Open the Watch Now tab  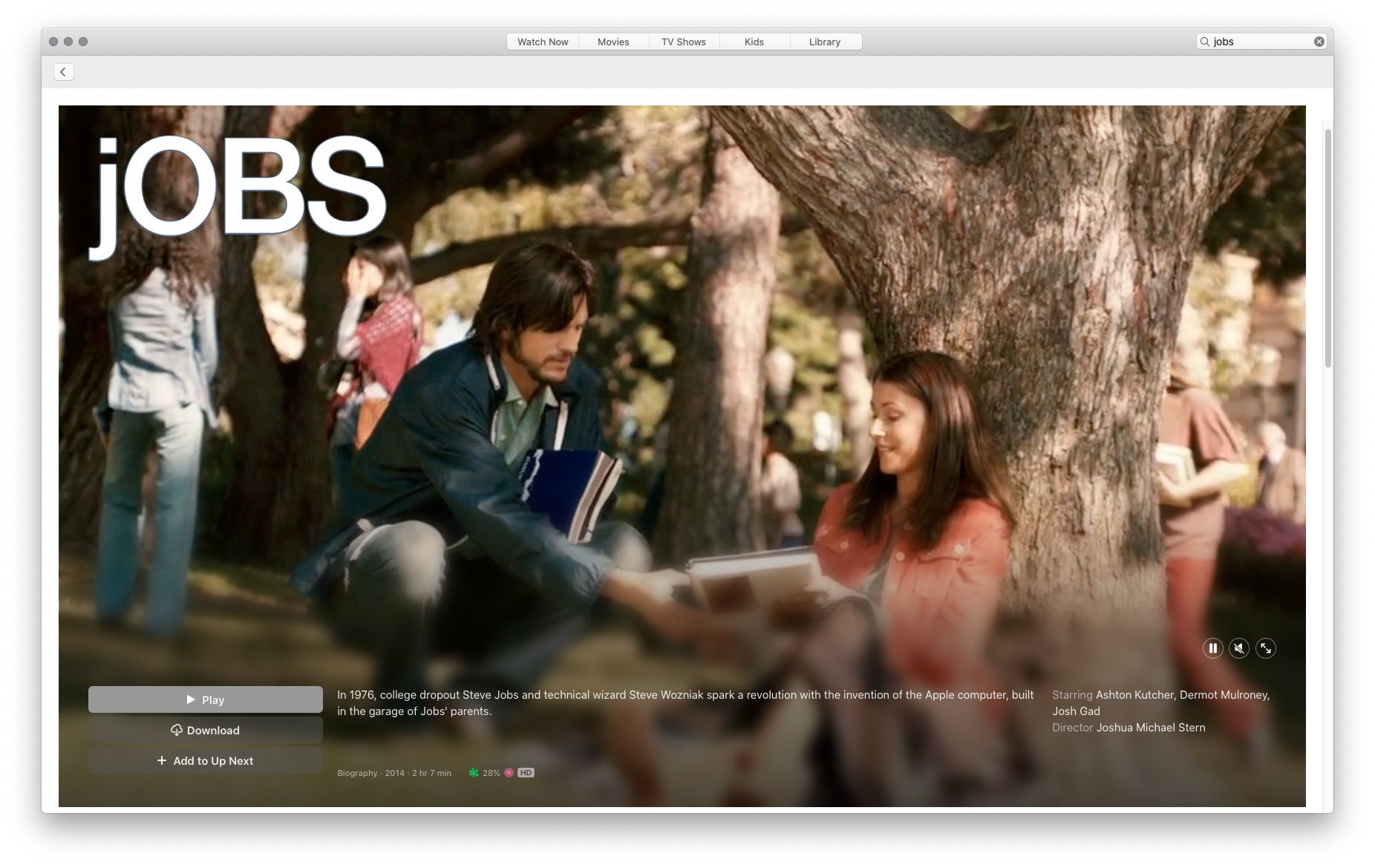(x=543, y=42)
